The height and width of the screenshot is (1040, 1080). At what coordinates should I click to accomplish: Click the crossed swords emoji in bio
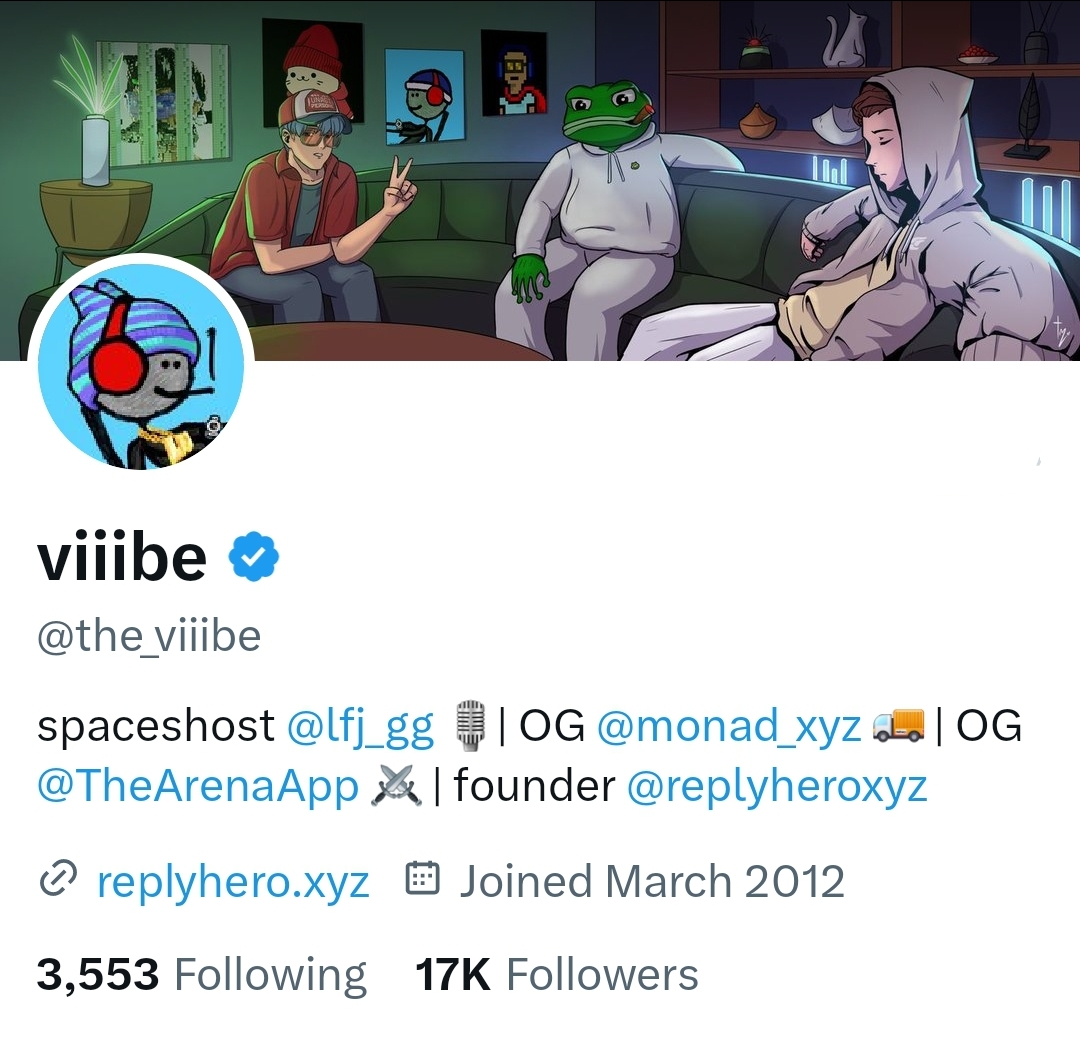tap(396, 785)
